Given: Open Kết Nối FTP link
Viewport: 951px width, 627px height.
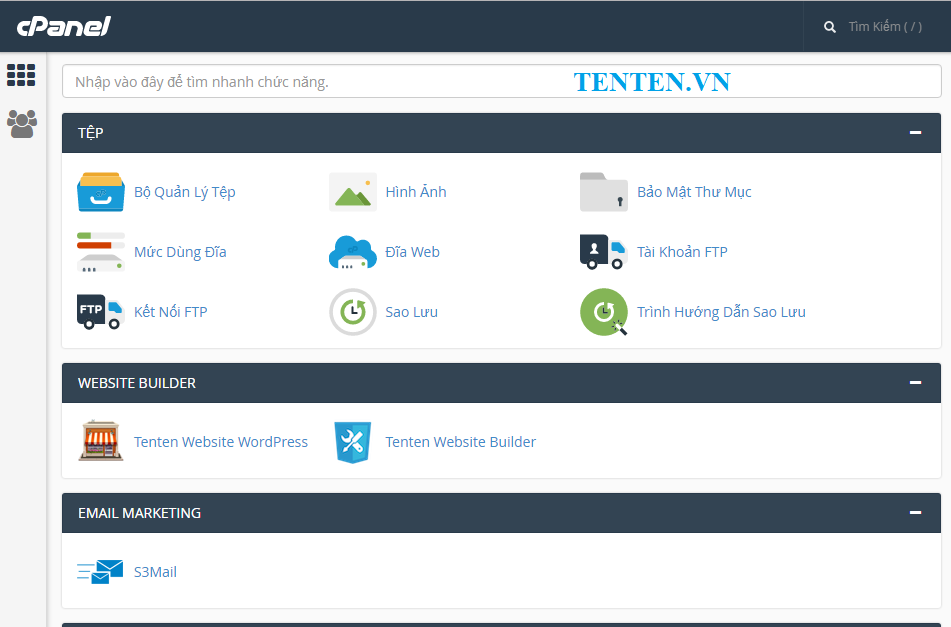Looking at the screenshot, I should 170,312.
